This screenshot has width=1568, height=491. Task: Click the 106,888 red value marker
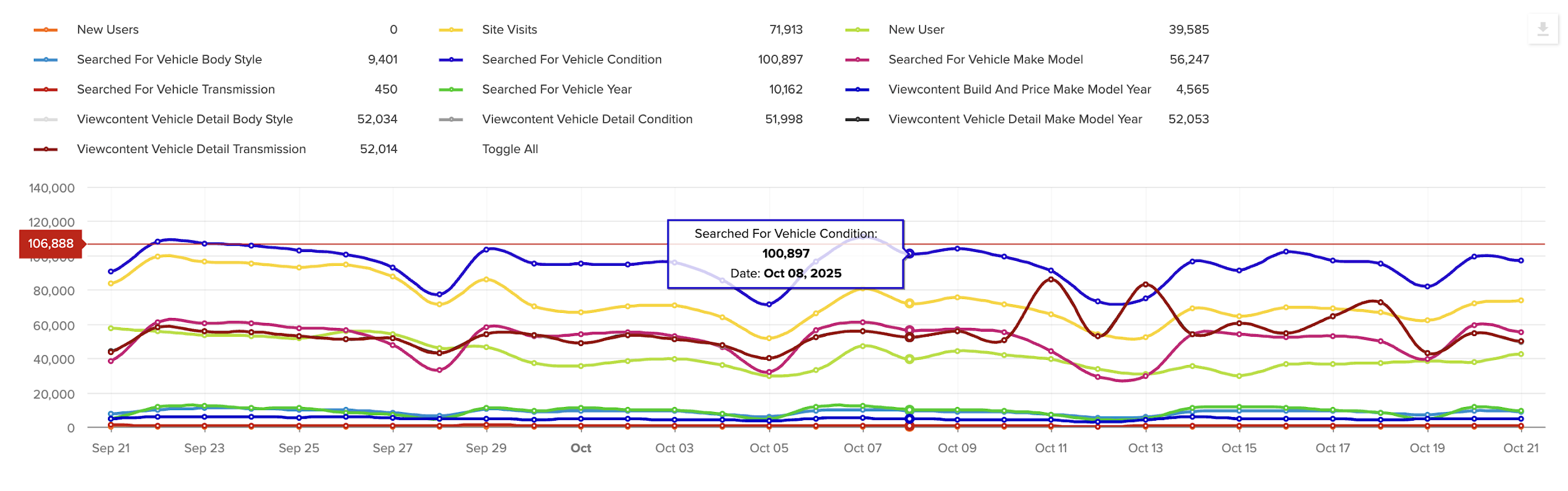pyautogui.click(x=51, y=244)
